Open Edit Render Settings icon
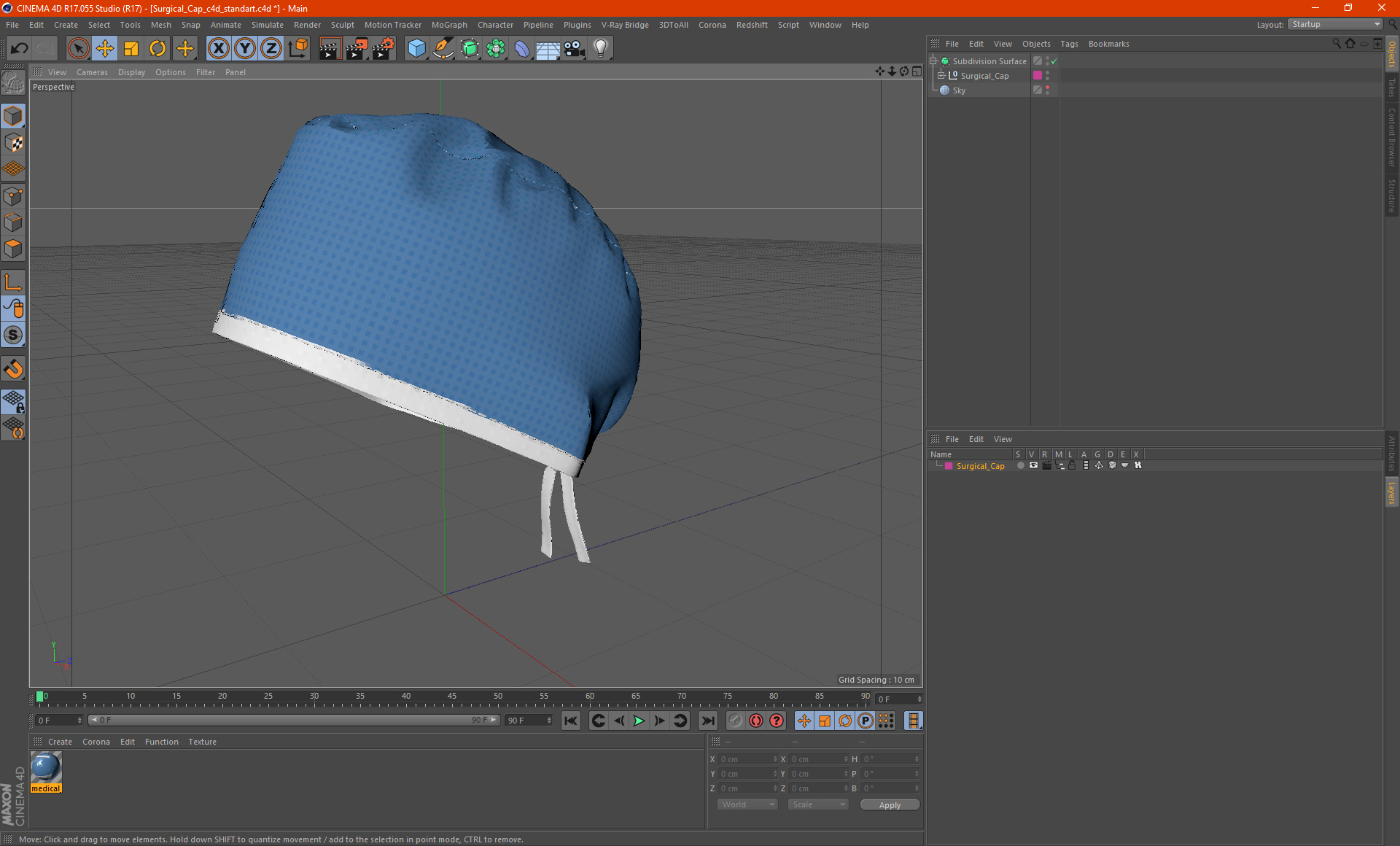1400x846 pixels. click(x=384, y=49)
